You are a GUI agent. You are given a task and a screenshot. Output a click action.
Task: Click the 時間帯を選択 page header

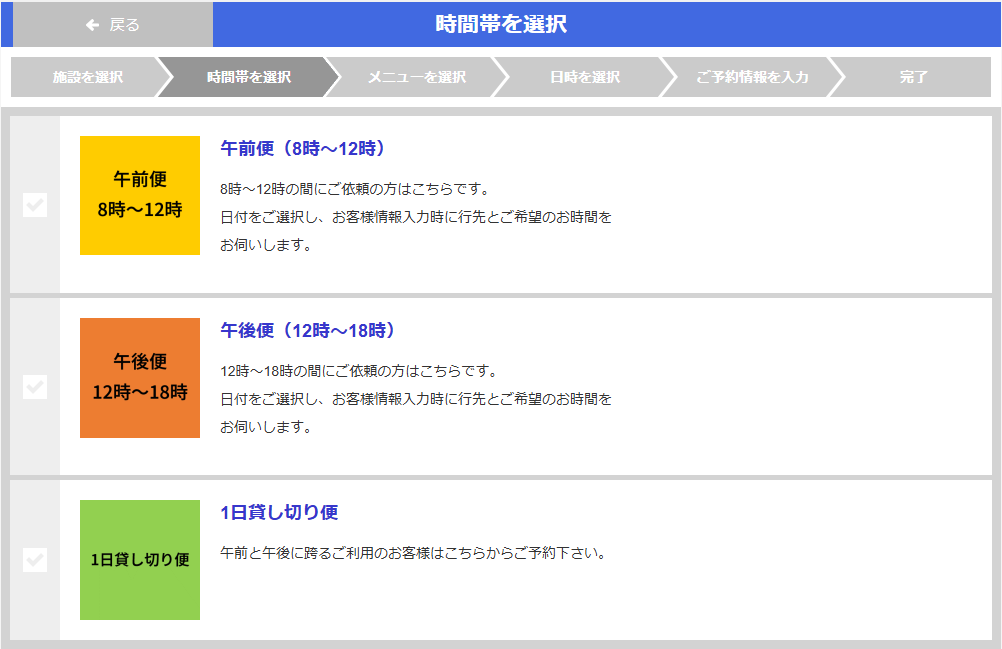[501, 24]
